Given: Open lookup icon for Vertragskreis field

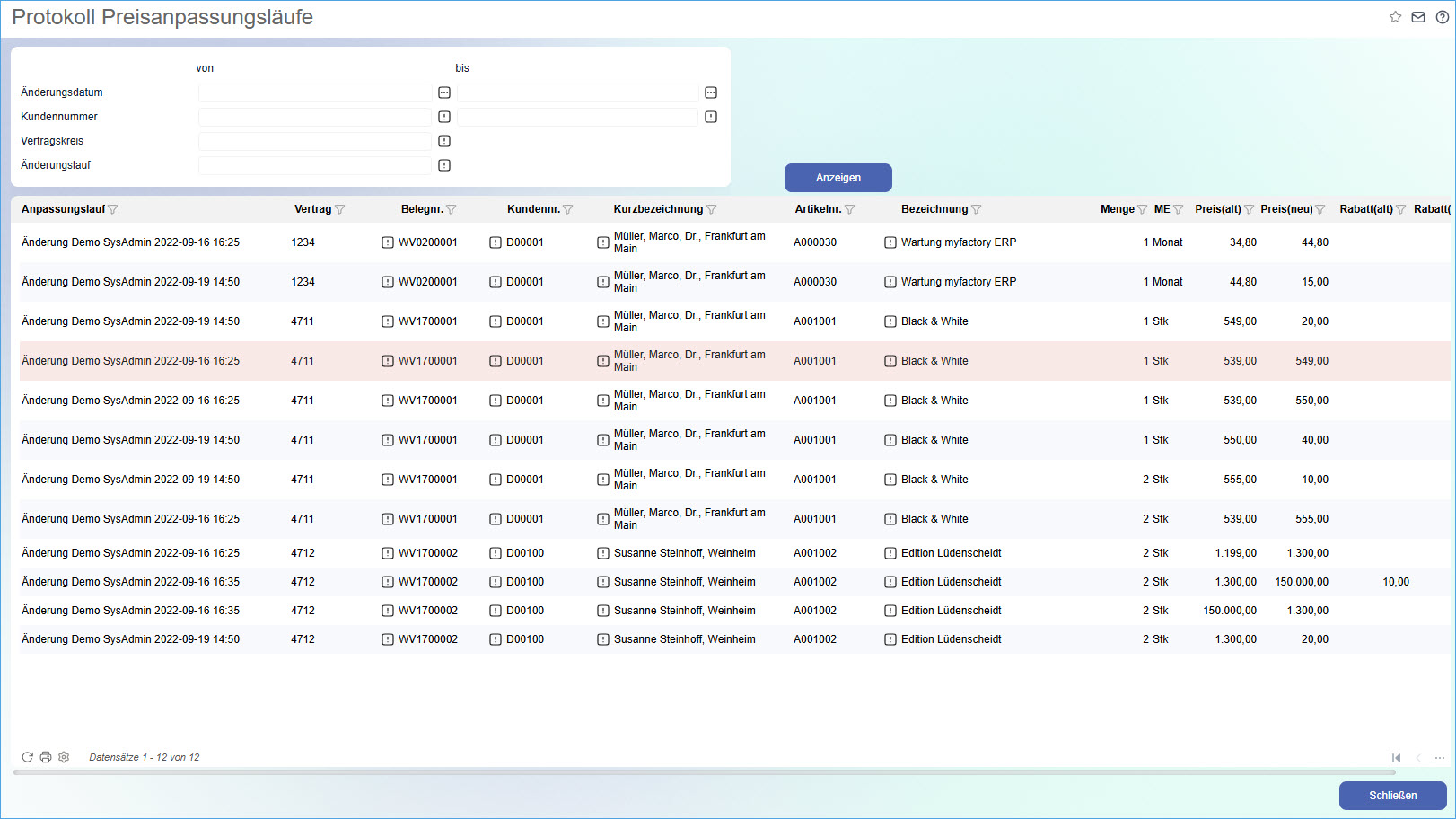Looking at the screenshot, I should tap(444, 141).
